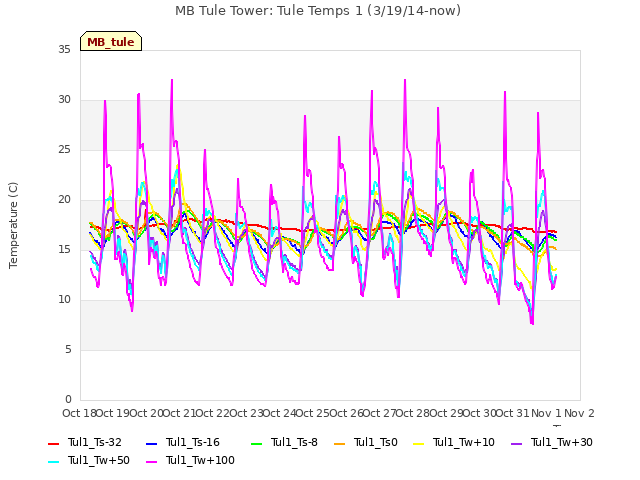640x480 pixels.
Task: Click the purple Tul1_Tw+30 legend swatch
Action: pyautogui.click(x=517, y=443)
